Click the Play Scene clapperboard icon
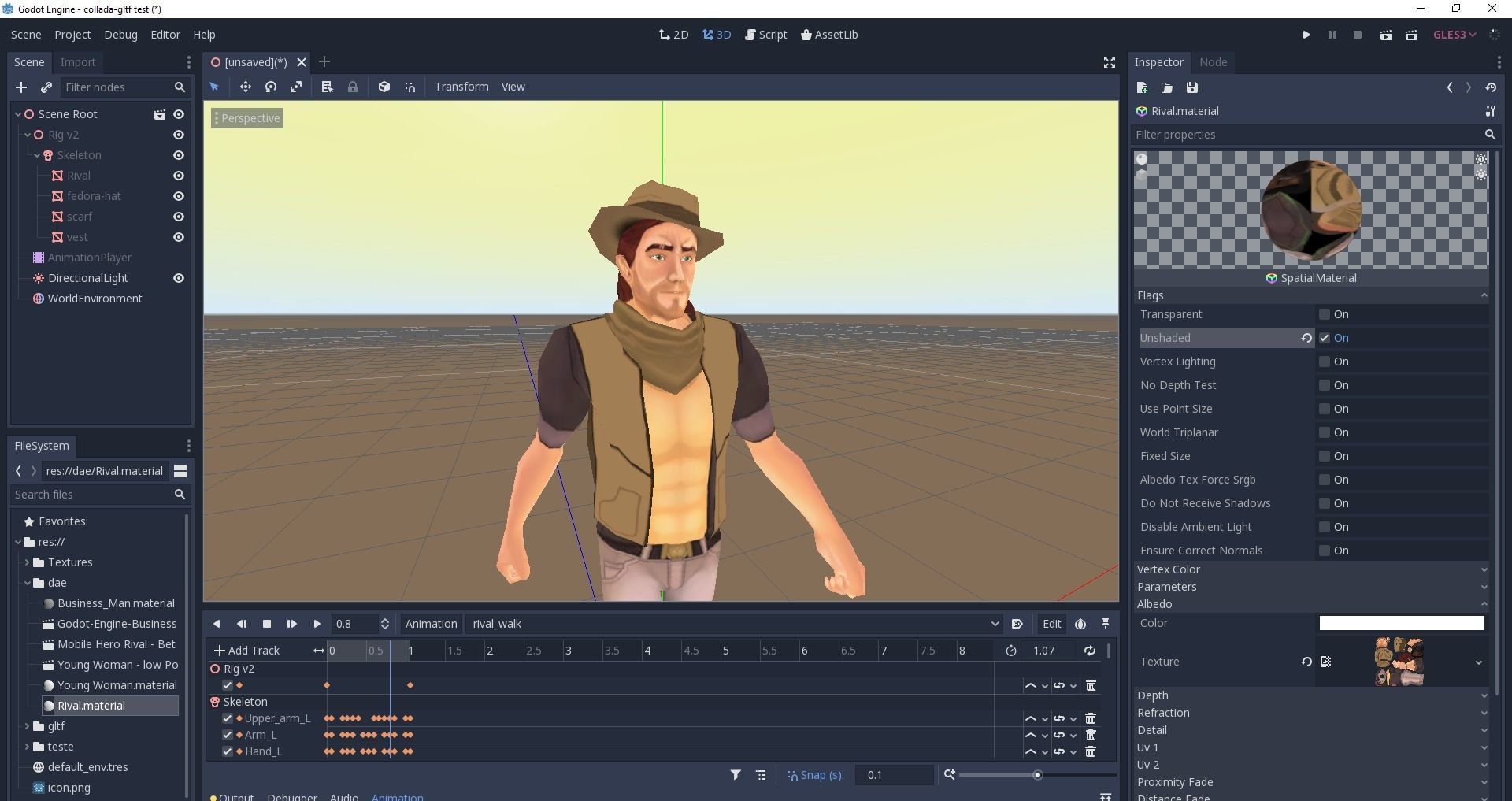This screenshot has width=1512, height=801. (1385, 35)
